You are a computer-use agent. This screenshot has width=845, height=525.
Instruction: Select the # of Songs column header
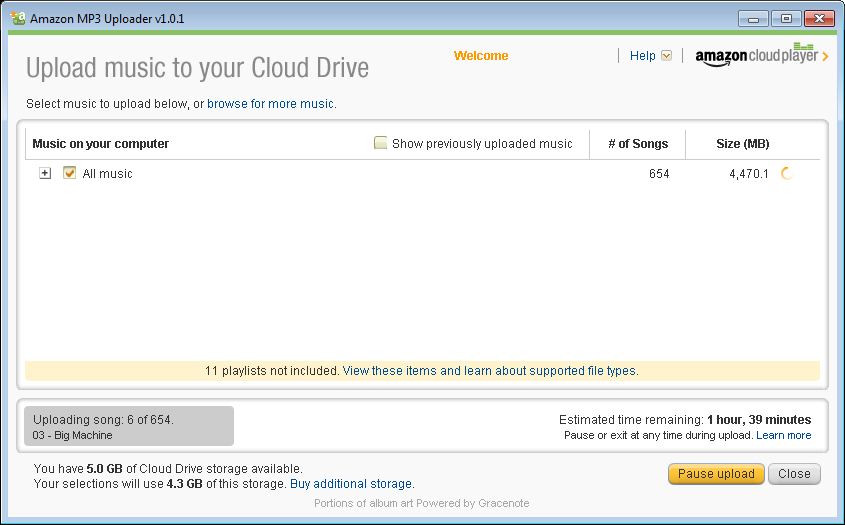pos(638,144)
